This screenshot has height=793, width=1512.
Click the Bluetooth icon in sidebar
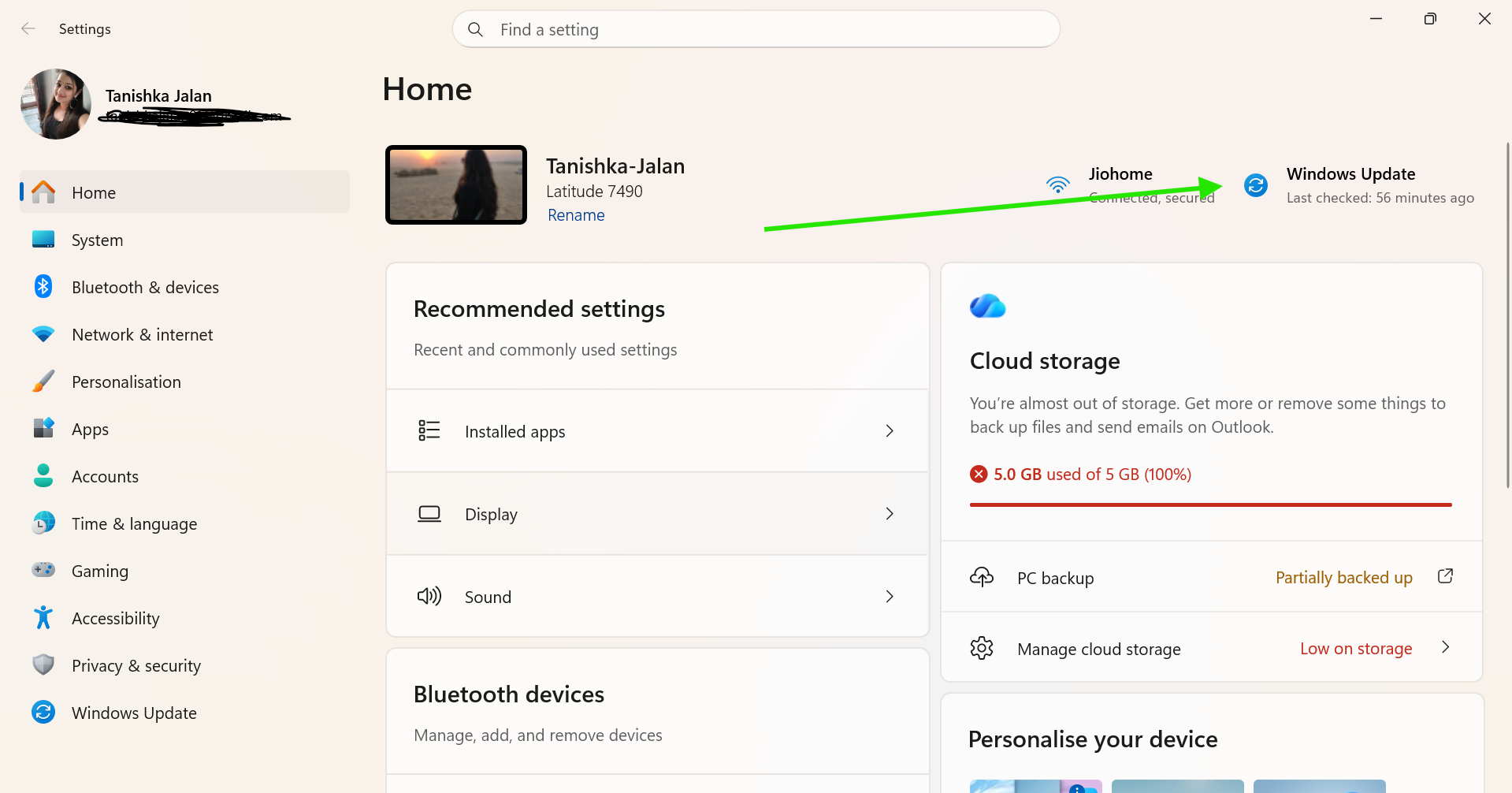43,287
